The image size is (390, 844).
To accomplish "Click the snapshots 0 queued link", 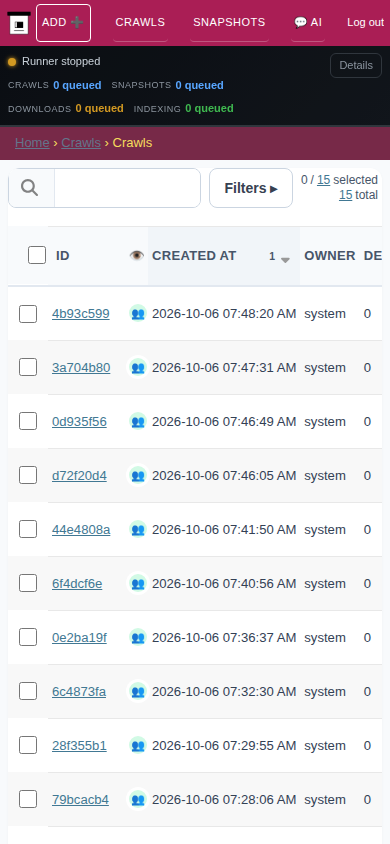I will (200, 85).
